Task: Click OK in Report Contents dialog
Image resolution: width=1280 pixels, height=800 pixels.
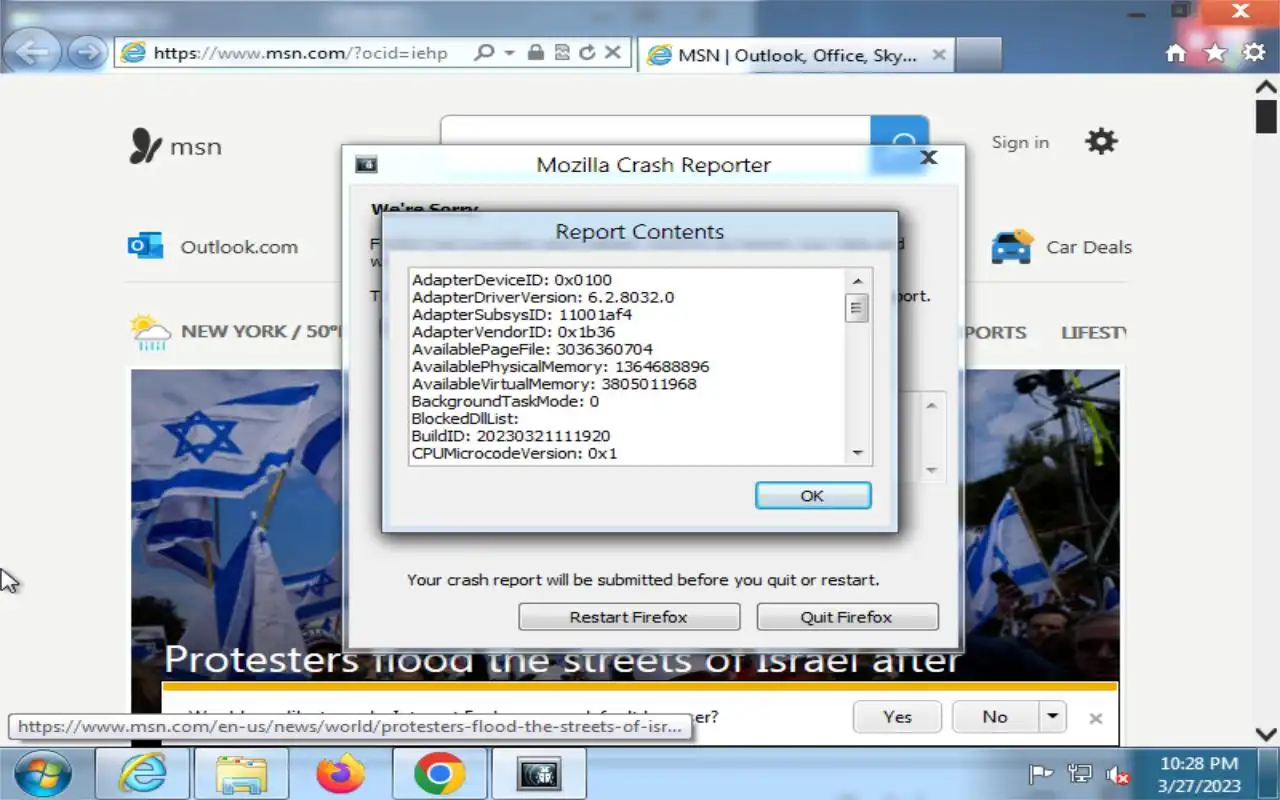Action: click(813, 496)
